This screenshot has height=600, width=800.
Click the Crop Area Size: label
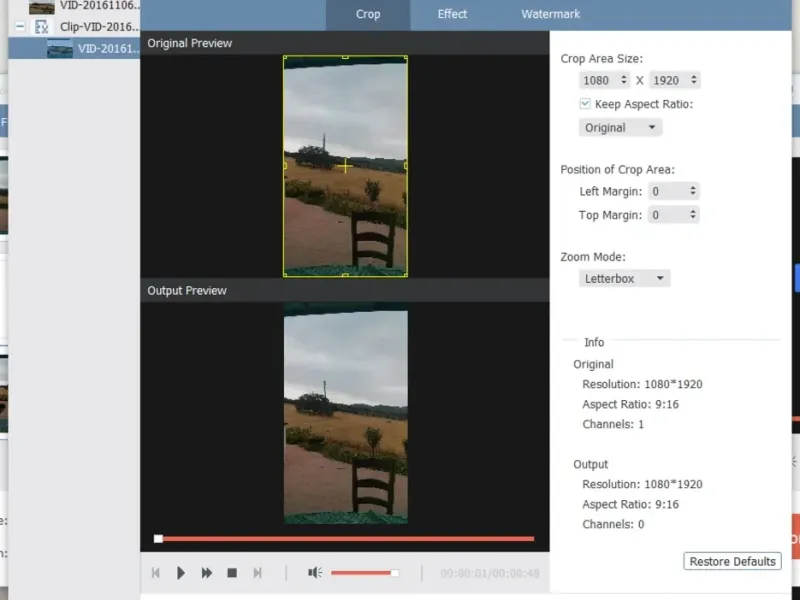[602, 59]
